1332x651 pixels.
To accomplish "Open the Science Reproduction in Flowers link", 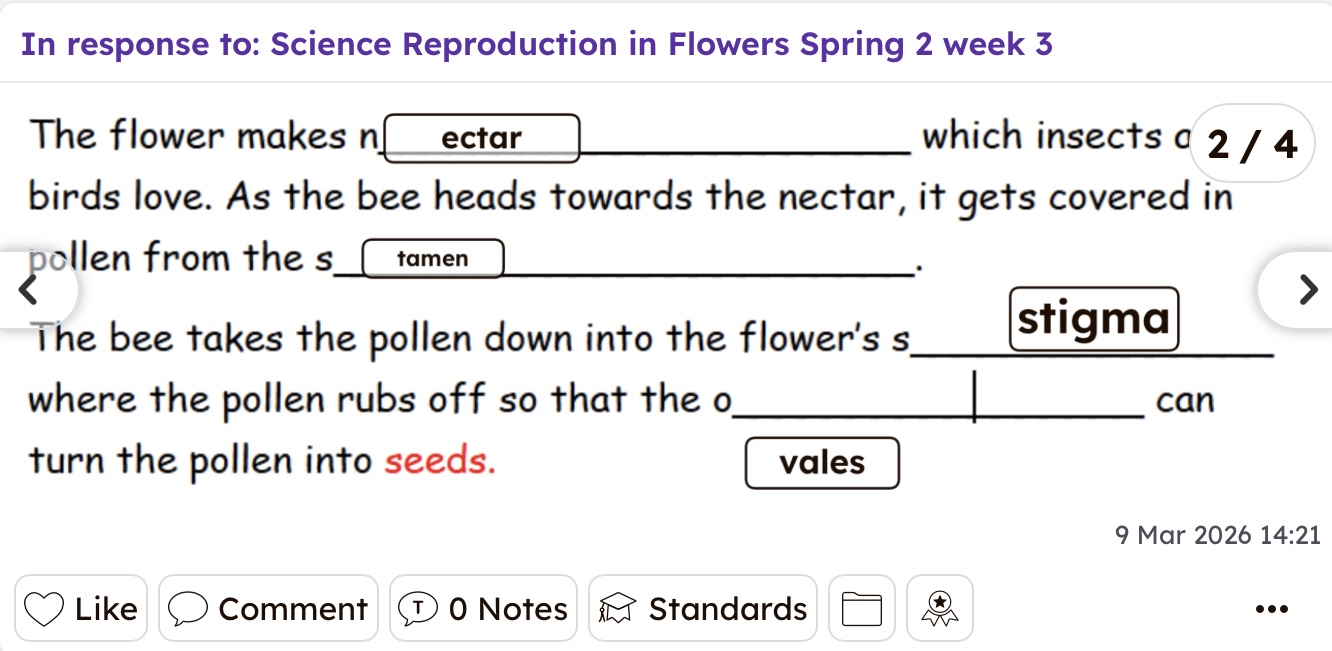I will tap(661, 44).
